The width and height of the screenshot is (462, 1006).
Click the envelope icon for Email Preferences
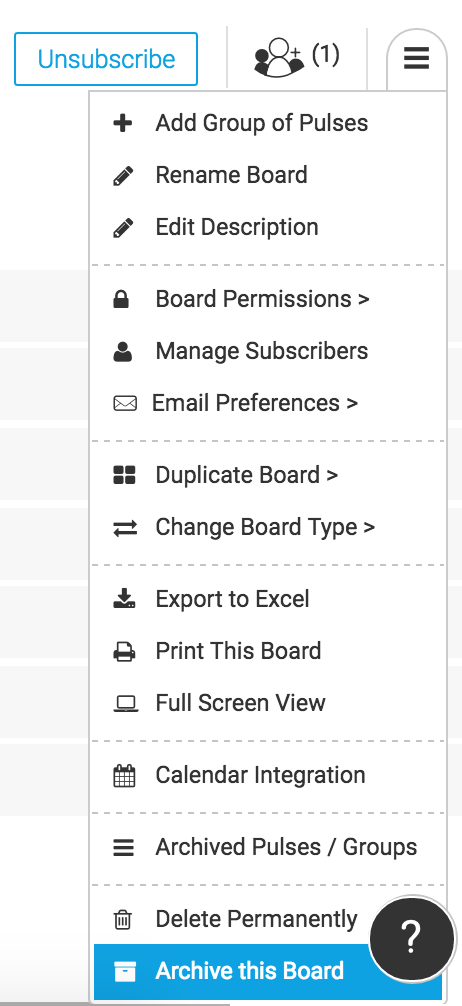click(x=124, y=404)
